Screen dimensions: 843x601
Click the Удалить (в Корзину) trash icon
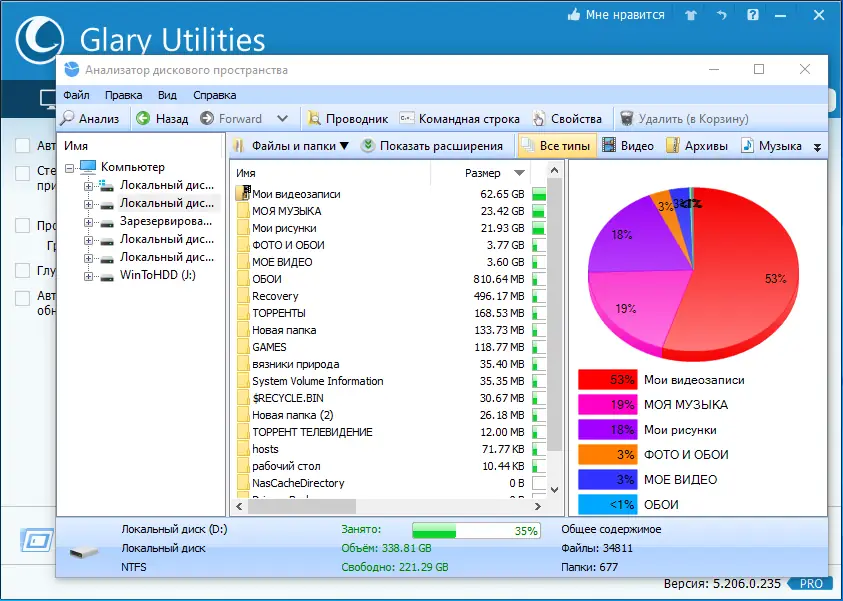[x=626, y=118]
